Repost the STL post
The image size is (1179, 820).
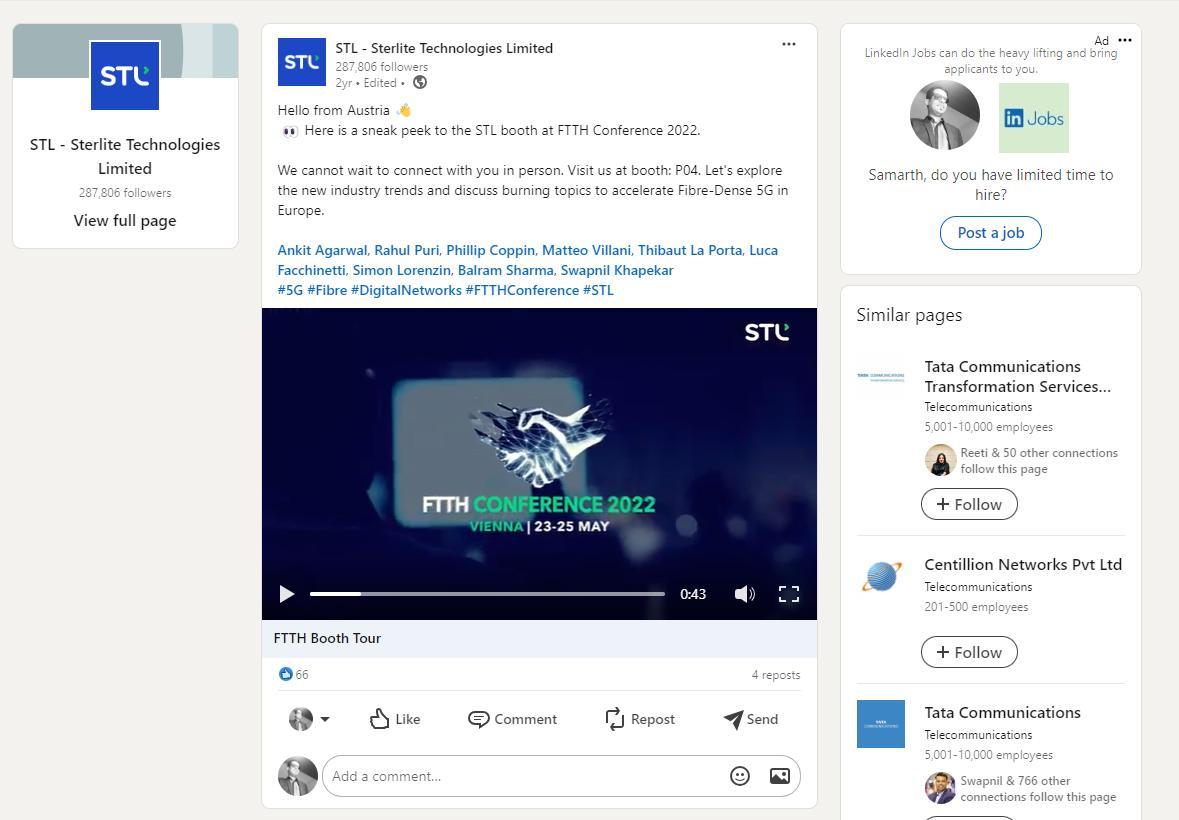point(640,719)
